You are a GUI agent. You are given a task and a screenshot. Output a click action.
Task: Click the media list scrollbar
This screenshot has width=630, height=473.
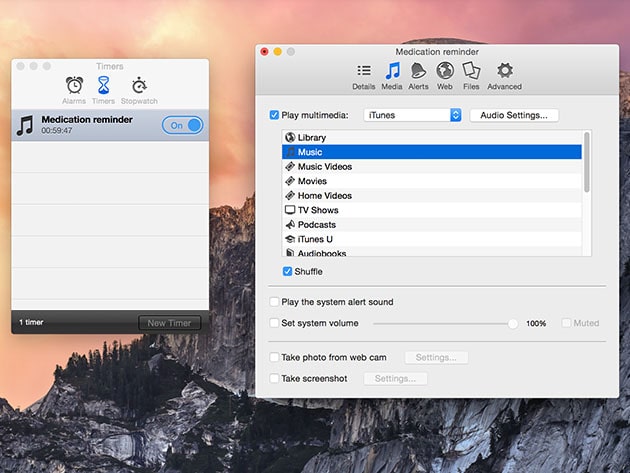[587, 162]
